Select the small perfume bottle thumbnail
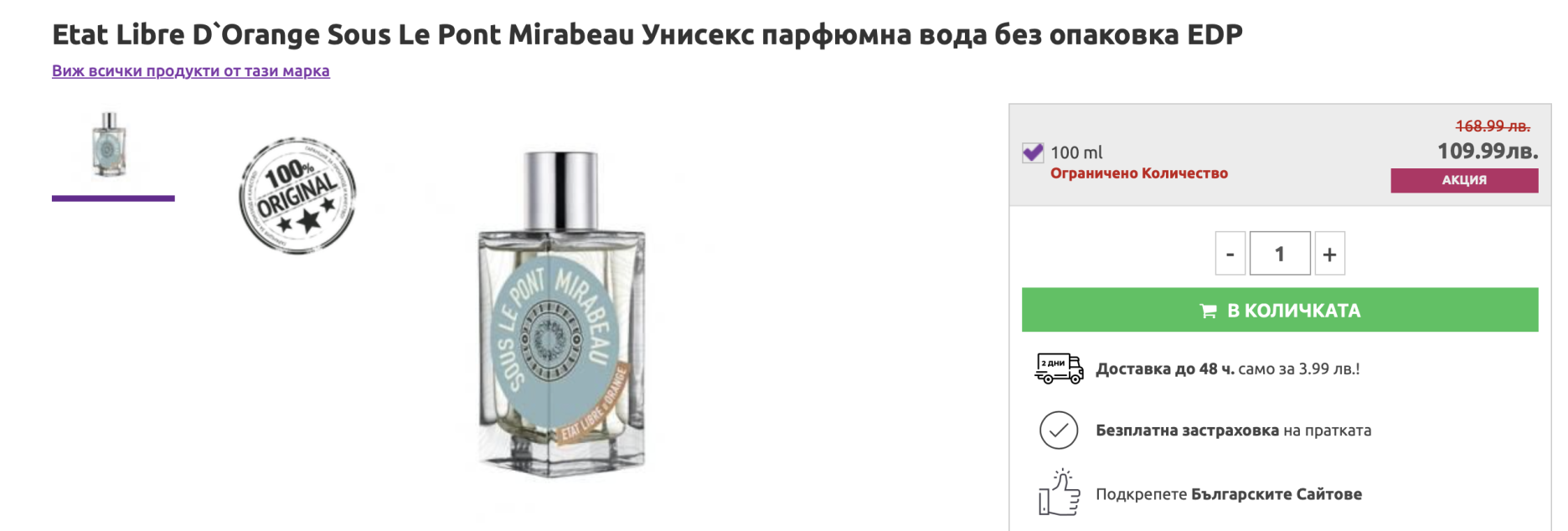The image size is (1568, 531). [110, 145]
